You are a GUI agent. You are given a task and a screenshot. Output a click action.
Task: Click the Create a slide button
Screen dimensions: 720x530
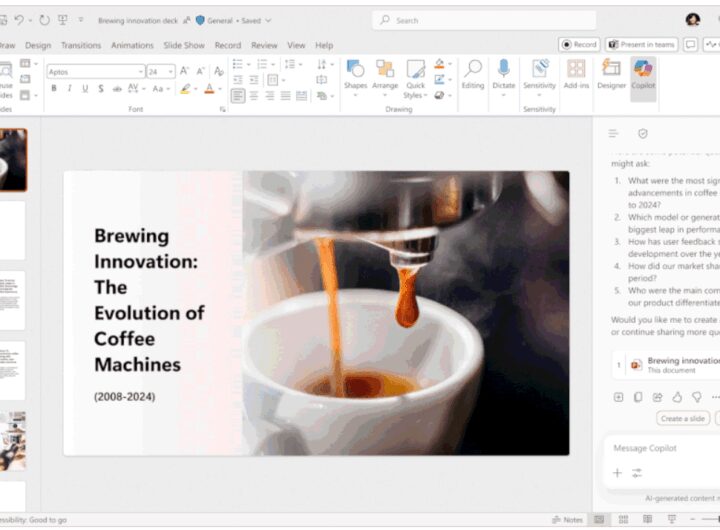point(683,418)
